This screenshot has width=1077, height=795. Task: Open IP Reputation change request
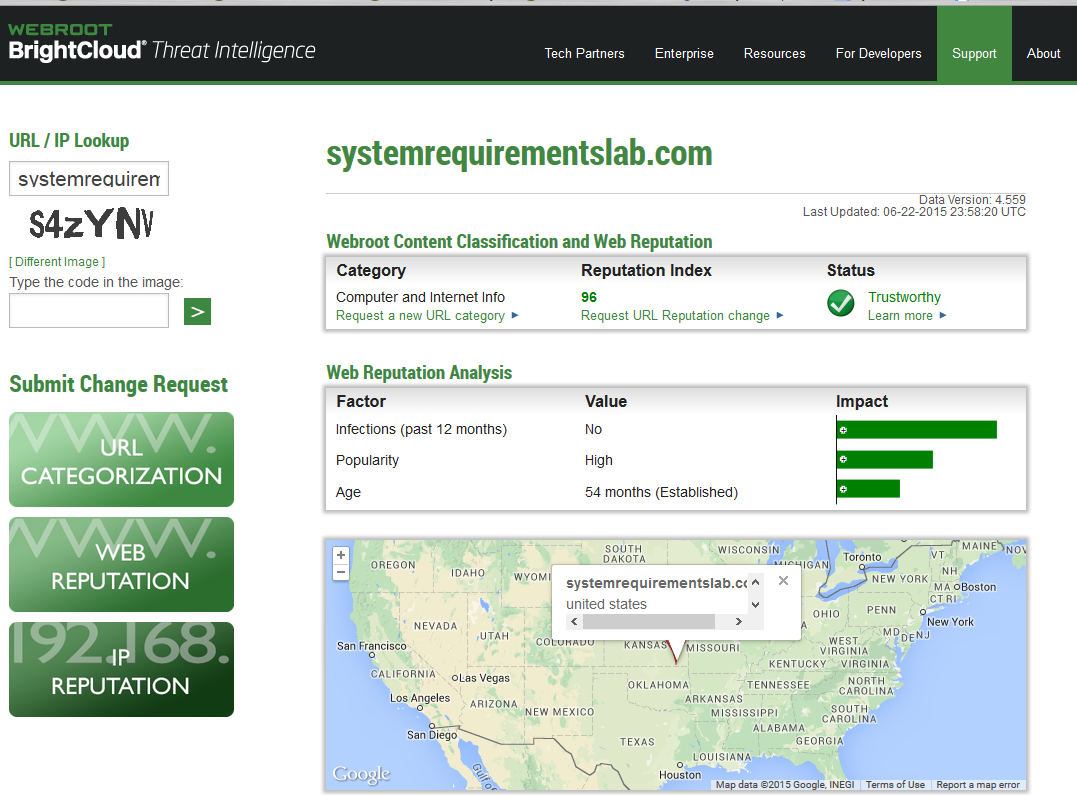click(x=122, y=670)
